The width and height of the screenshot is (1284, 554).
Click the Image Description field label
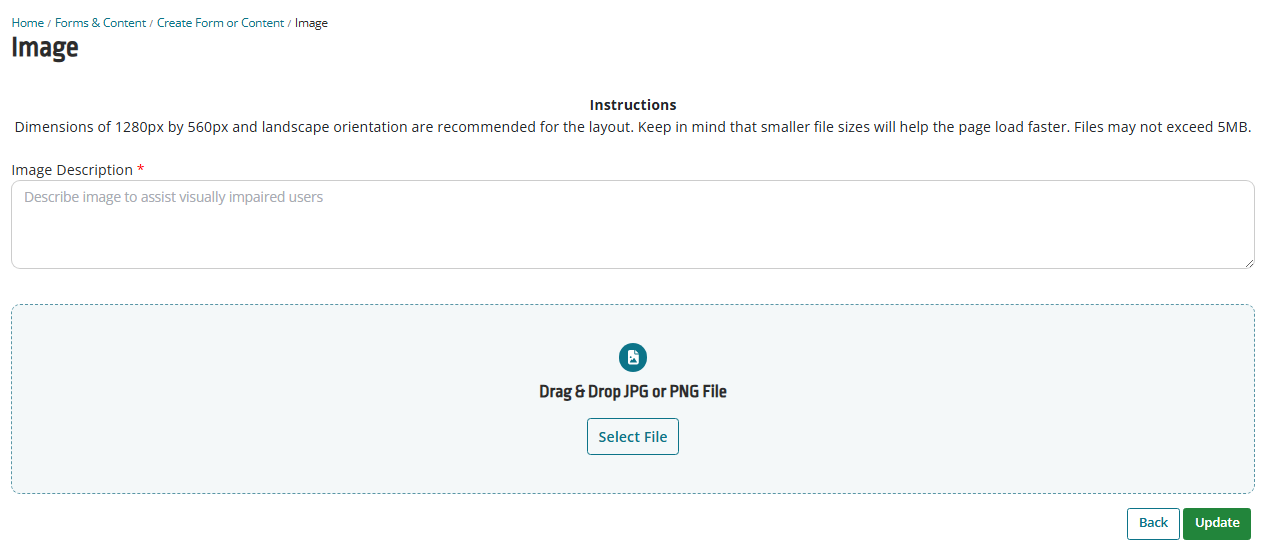72,170
